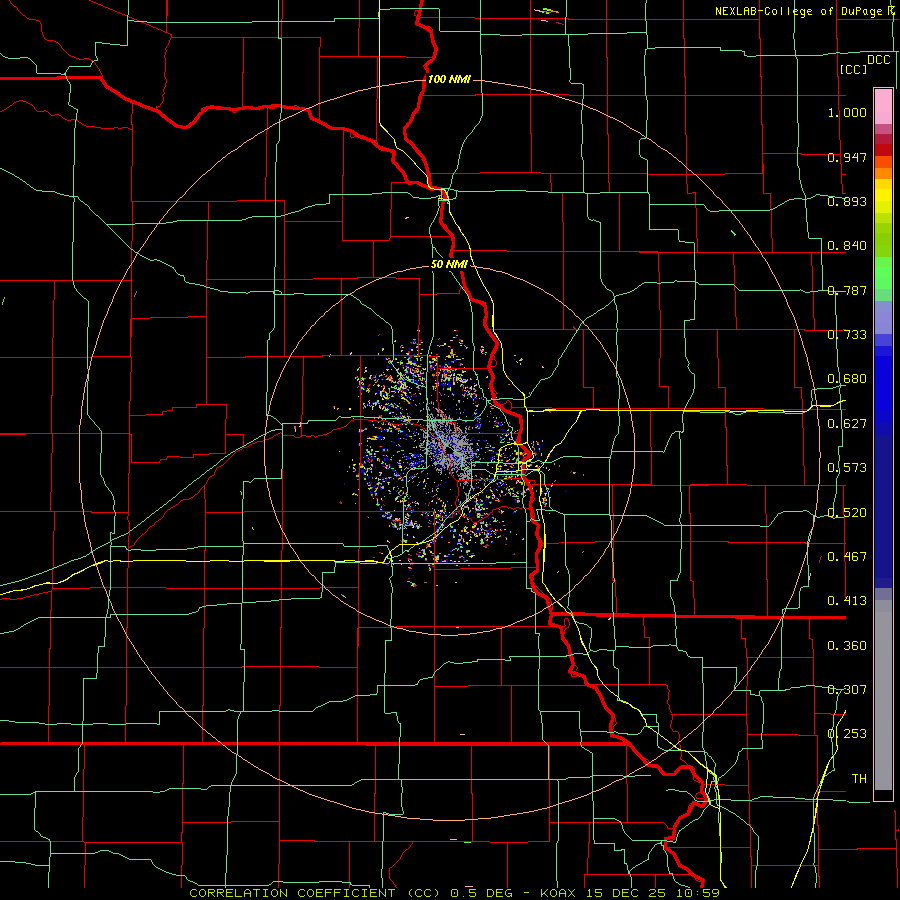
Task: Click the 100 NMI range ring label
Action: pos(449,79)
